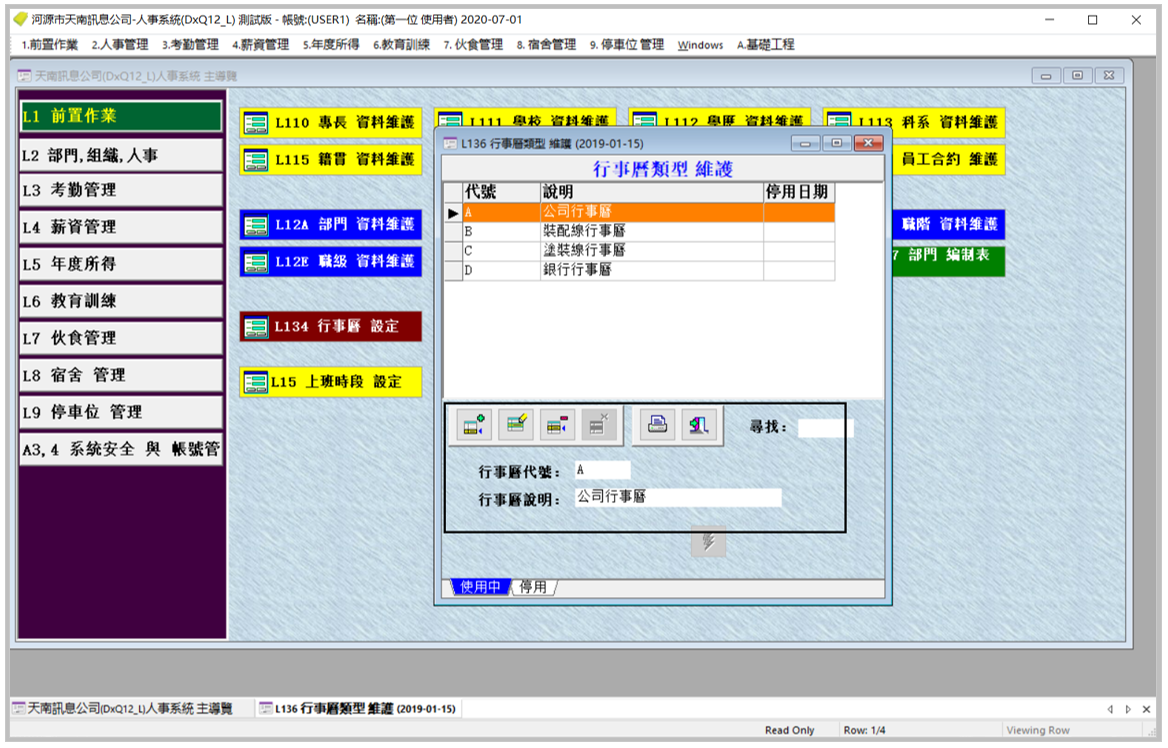Open the Windows menu in menu bar
The height and width of the screenshot is (748, 1168).
[x=700, y=45]
